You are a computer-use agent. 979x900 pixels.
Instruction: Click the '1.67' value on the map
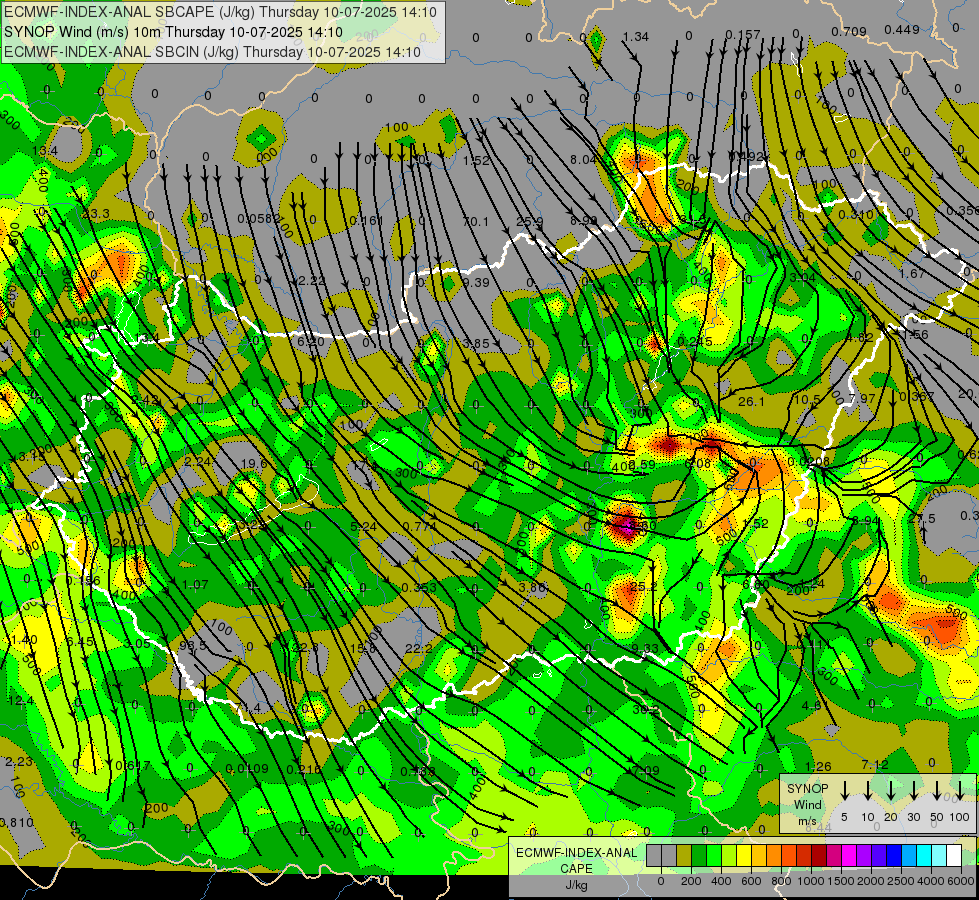coord(912,274)
